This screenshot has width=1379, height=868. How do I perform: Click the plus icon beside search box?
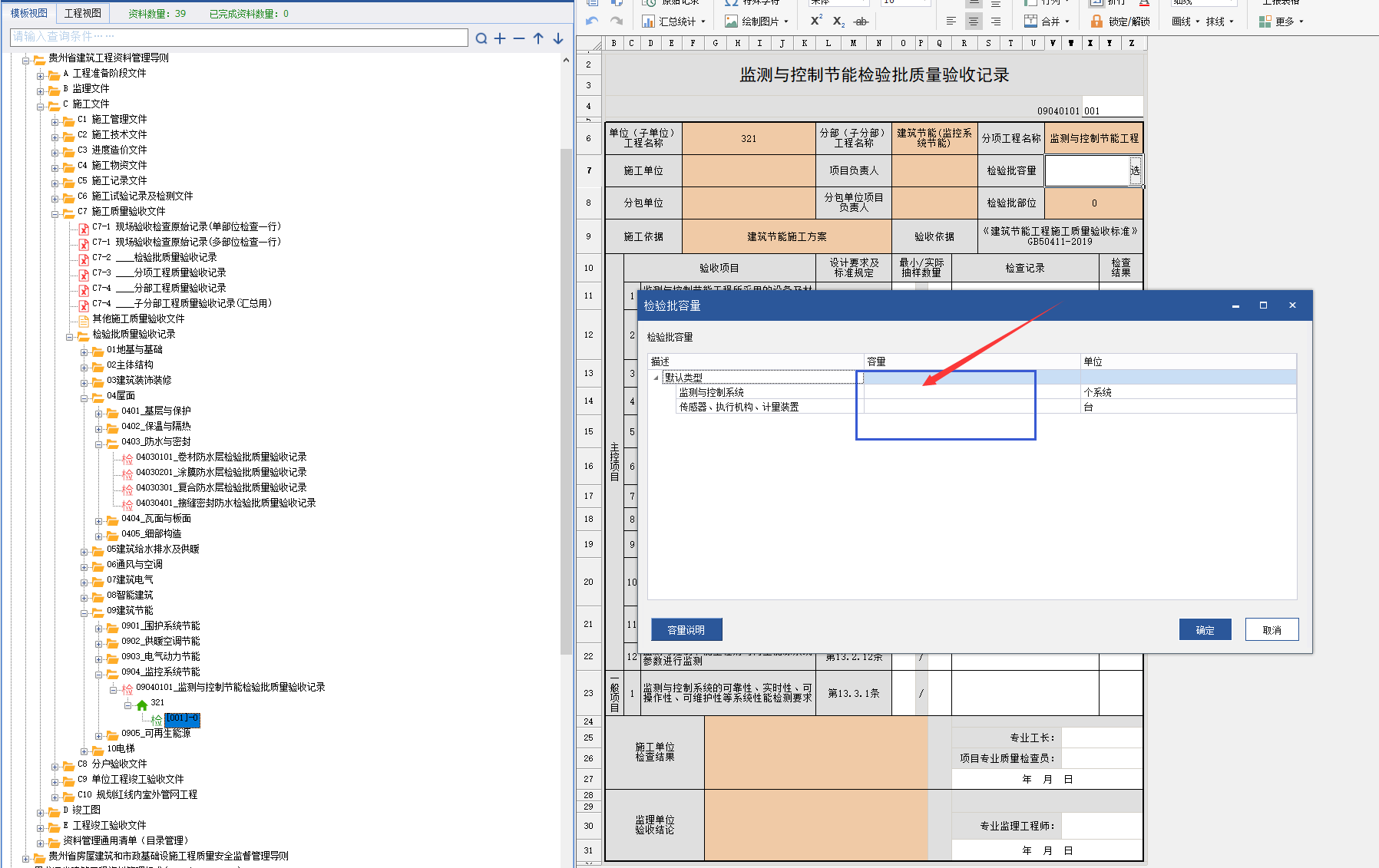coord(500,38)
